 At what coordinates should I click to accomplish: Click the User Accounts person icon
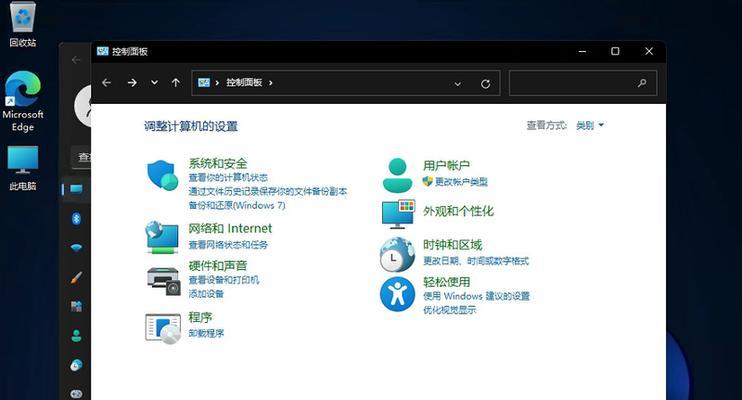(x=397, y=175)
